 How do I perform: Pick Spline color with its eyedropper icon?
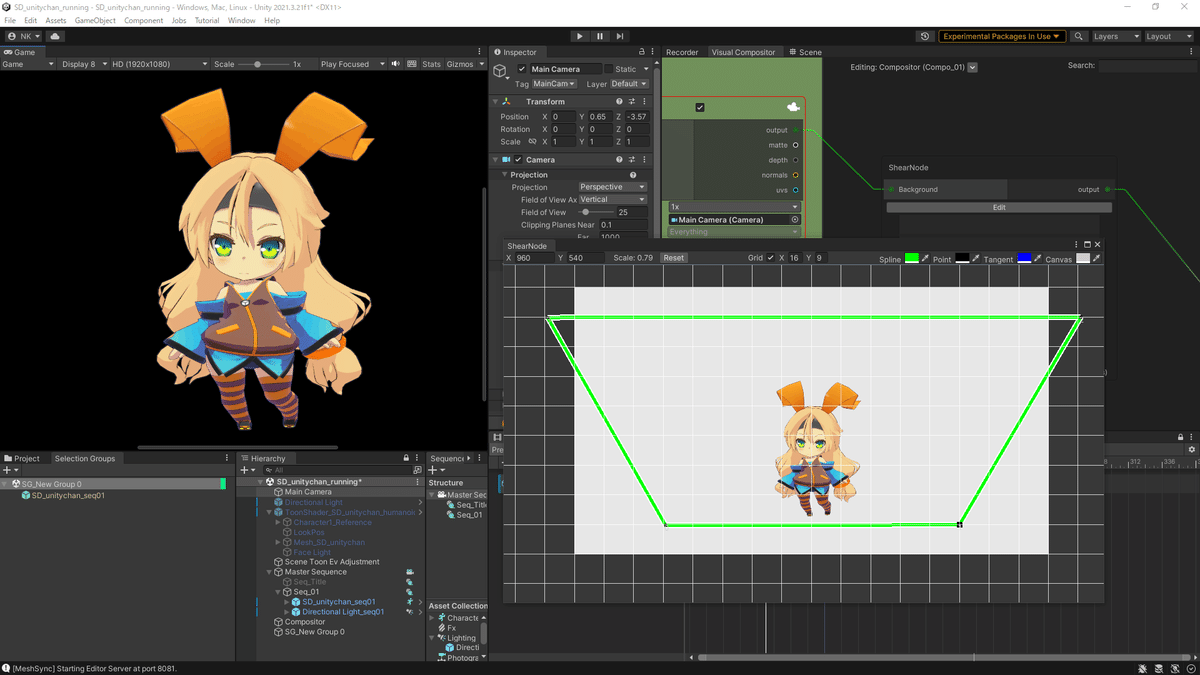tap(925, 259)
